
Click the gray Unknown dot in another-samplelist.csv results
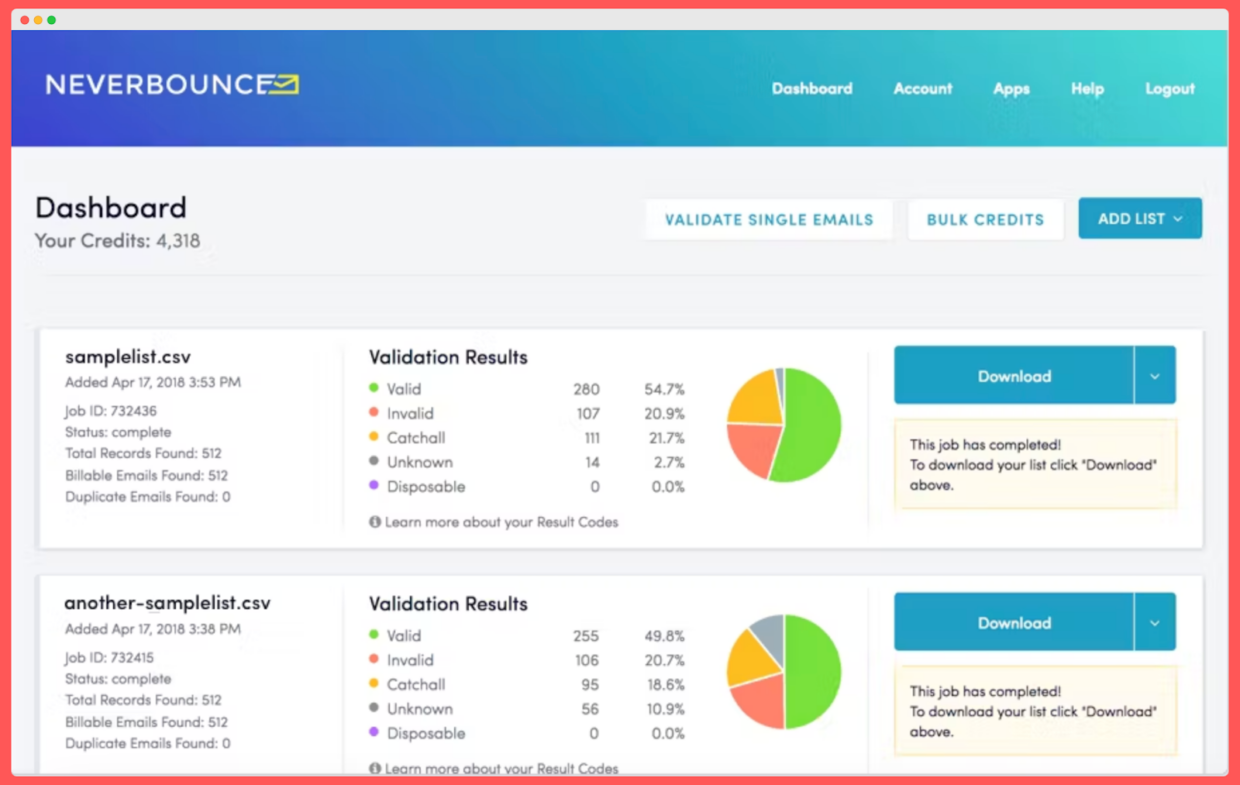[x=374, y=708]
